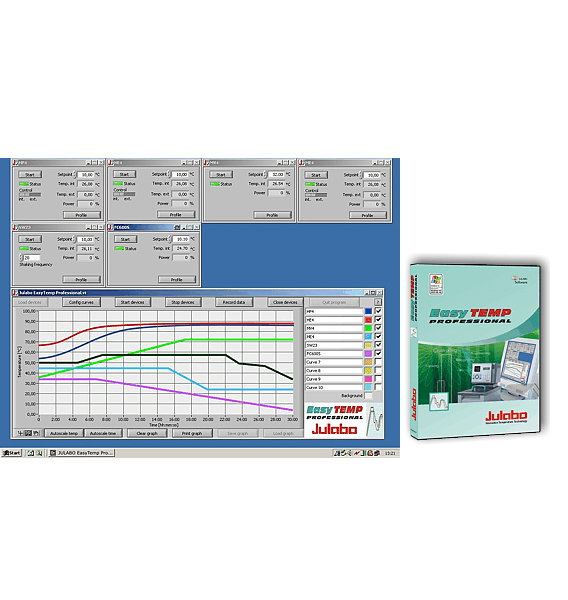The width and height of the screenshot is (568, 600).
Task: Click Autoscale temp button
Action: pos(64,433)
